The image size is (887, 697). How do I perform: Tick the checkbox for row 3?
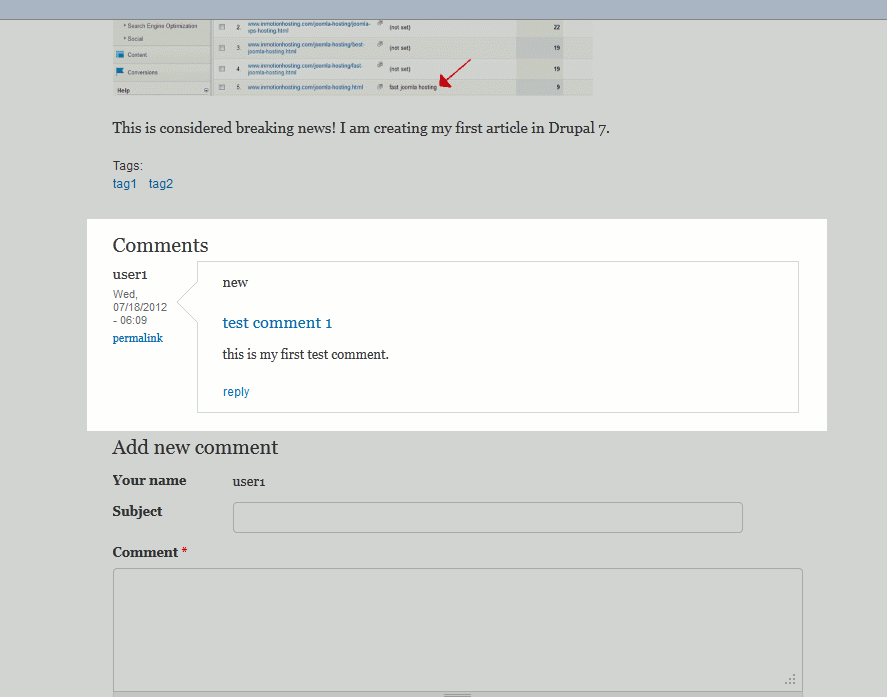point(222,47)
